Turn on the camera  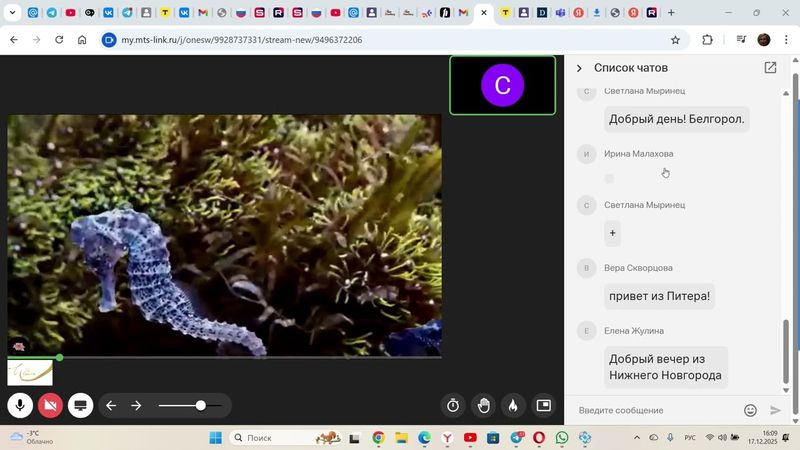50,405
